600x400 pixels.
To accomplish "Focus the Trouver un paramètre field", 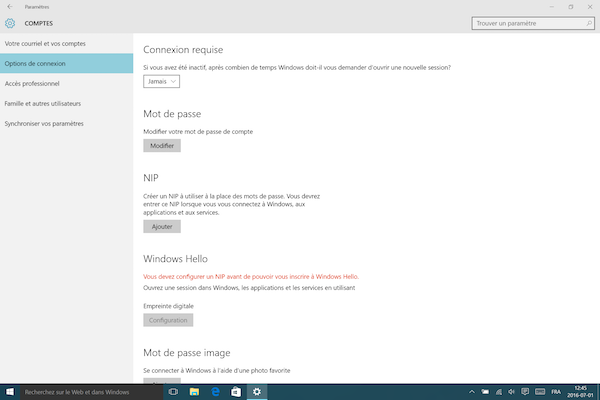I will click(533, 23).
